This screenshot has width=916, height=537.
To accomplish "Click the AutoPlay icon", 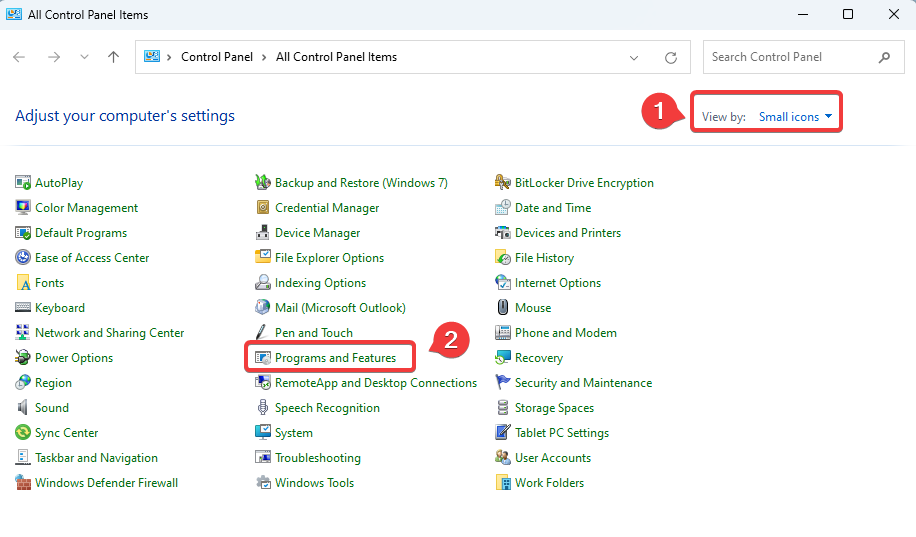I will click(x=24, y=183).
